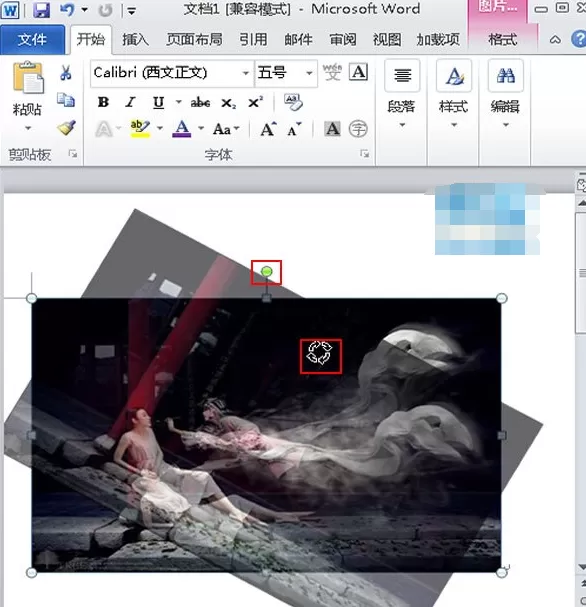Apply the font color A

click(182, 129)
